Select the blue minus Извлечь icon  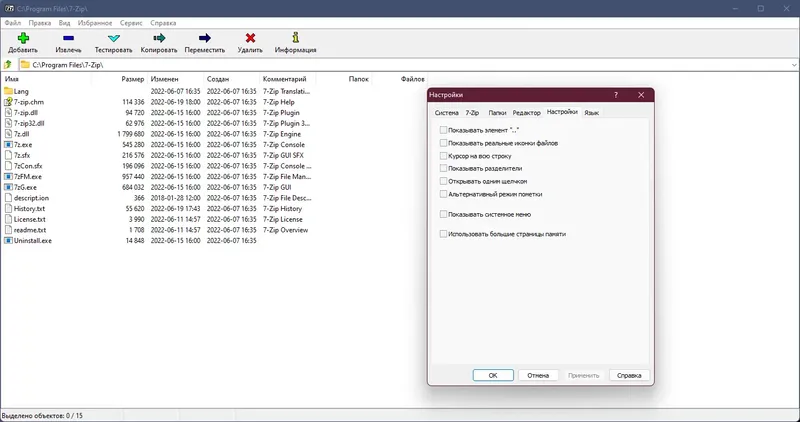click(x=68, y=38)
